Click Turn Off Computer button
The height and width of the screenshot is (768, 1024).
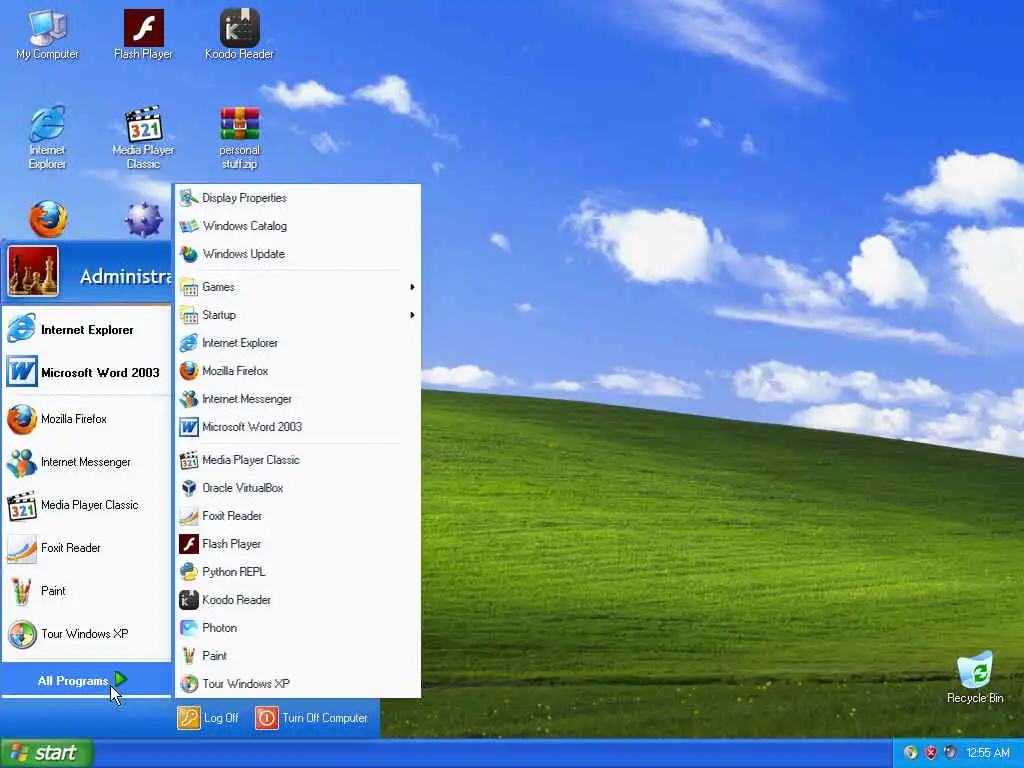[x=312, y=718]
